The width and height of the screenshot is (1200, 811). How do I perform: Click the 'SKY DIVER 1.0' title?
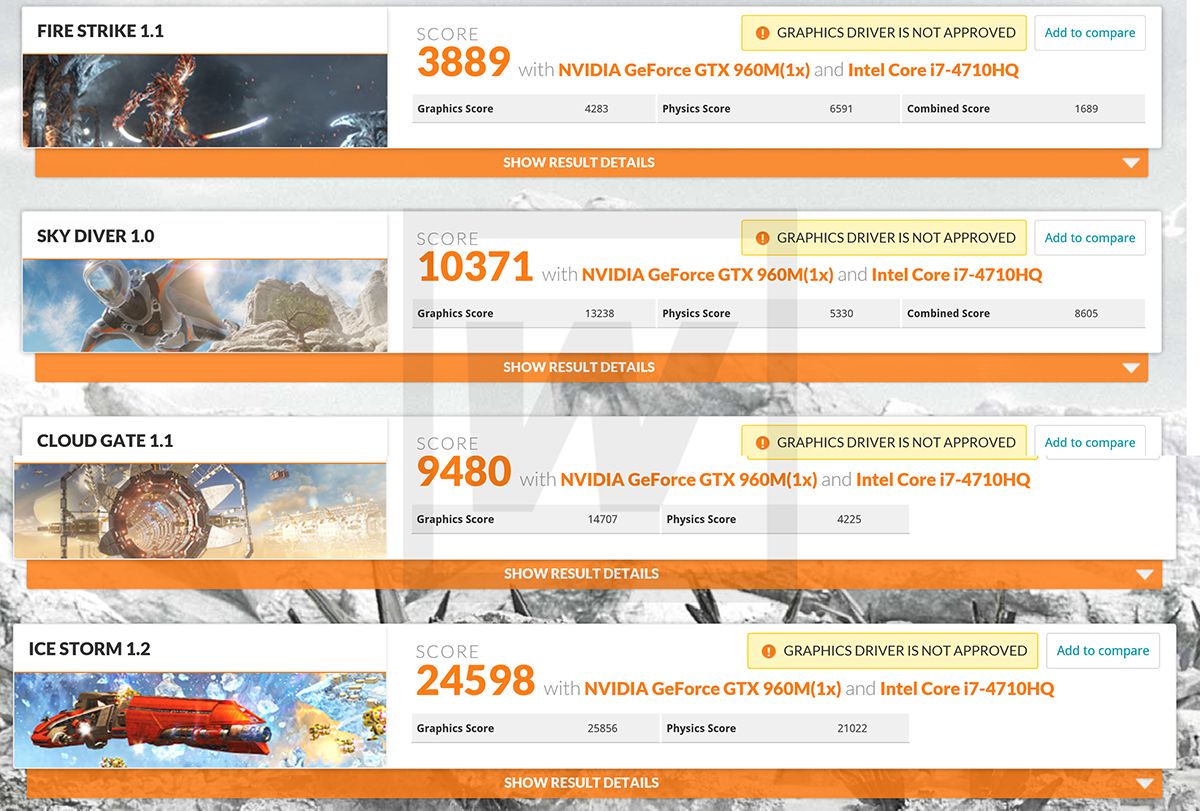point(95,236)
